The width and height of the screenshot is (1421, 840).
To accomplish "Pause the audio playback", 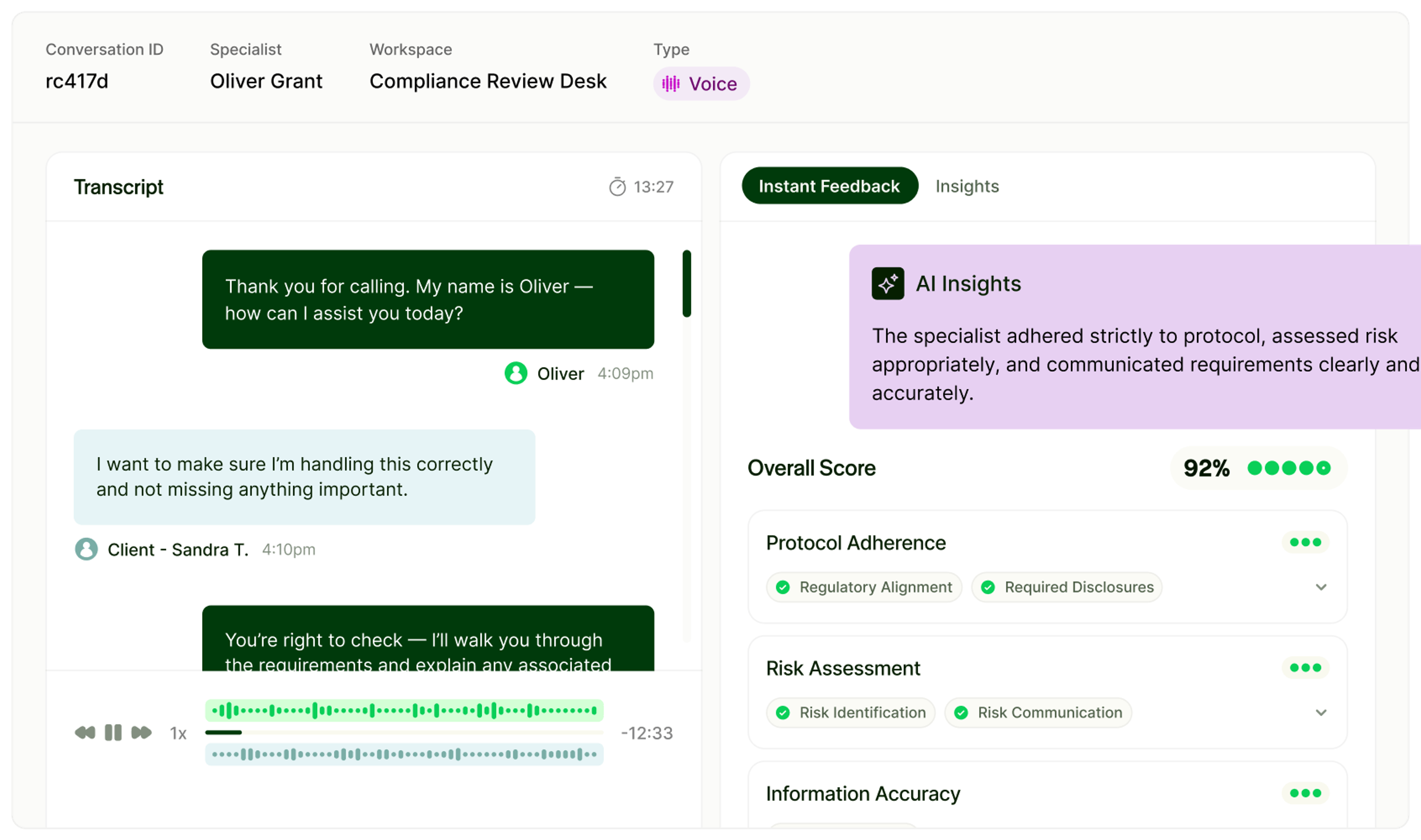I will (113, 732).
